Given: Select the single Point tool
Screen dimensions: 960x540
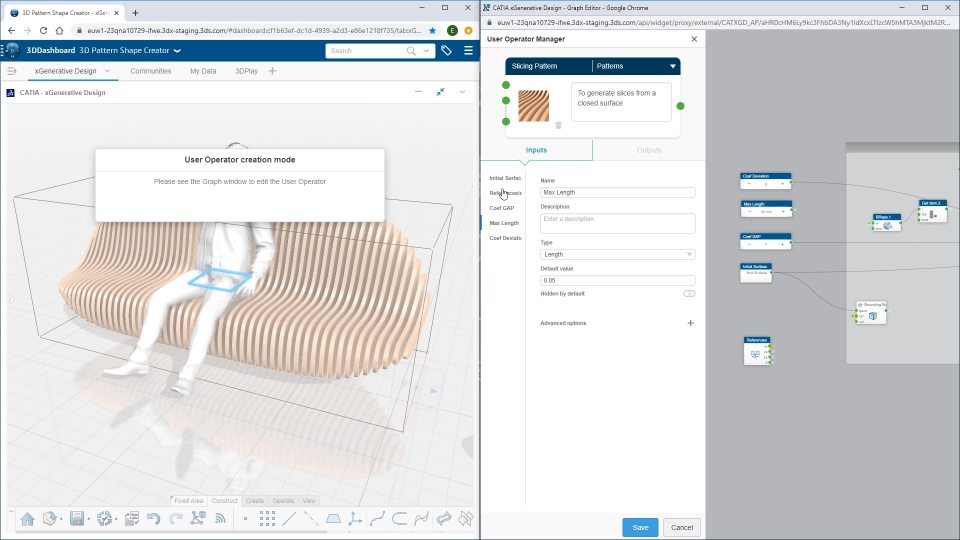Looking at the screenshot, I should pos(246,519).
